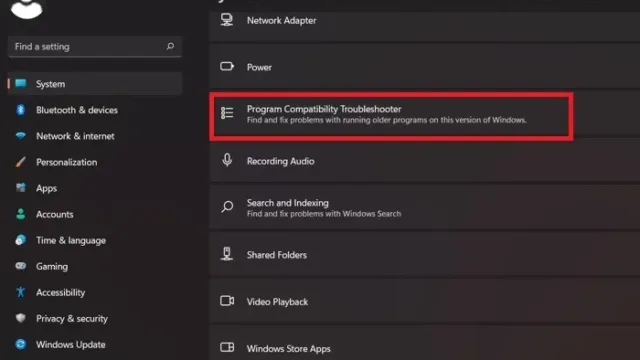Image resolution: width=640 pixels, height=360 pixels.
Task: Click the Windows Store Apps window icon
Action: click(227, 347)
